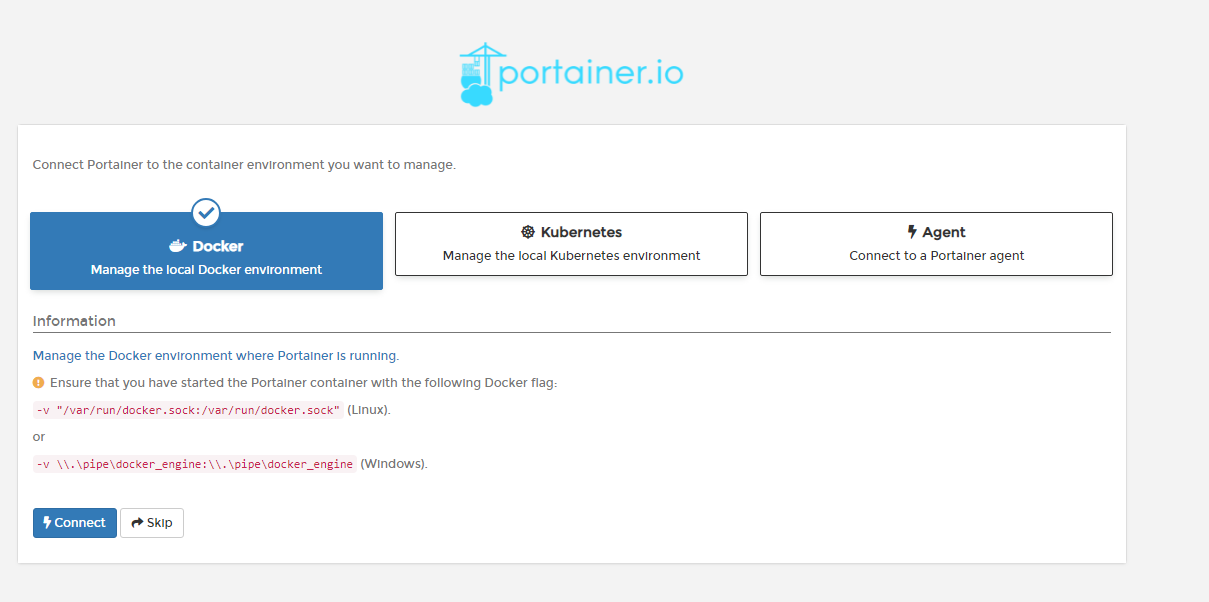The height and width of the screenshot is (602, 1209).
Task: Click the Information section heading
Action: coord(74,321)
